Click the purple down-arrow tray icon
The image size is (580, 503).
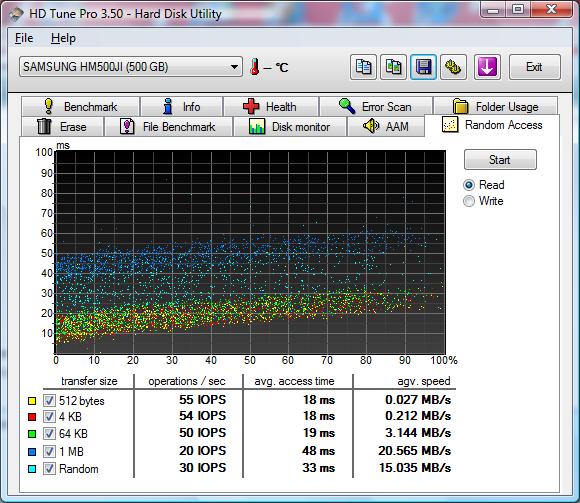(x=487, y=67)
